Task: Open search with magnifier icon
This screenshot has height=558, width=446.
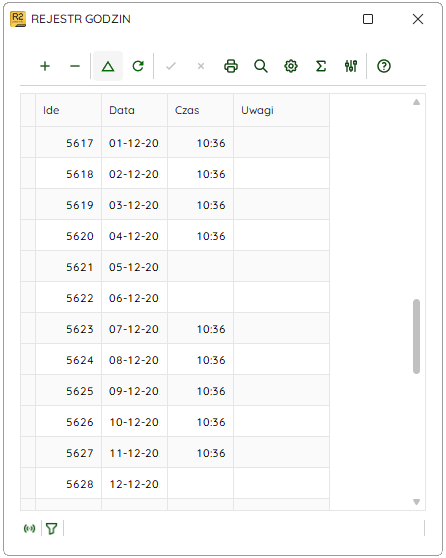Action: [261, 66]
